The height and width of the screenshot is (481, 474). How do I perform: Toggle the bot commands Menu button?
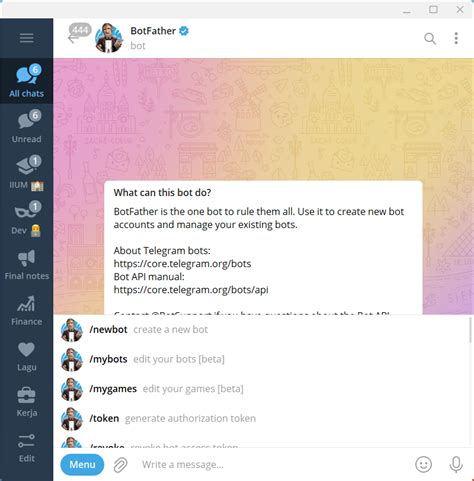(x=82, y=464)
